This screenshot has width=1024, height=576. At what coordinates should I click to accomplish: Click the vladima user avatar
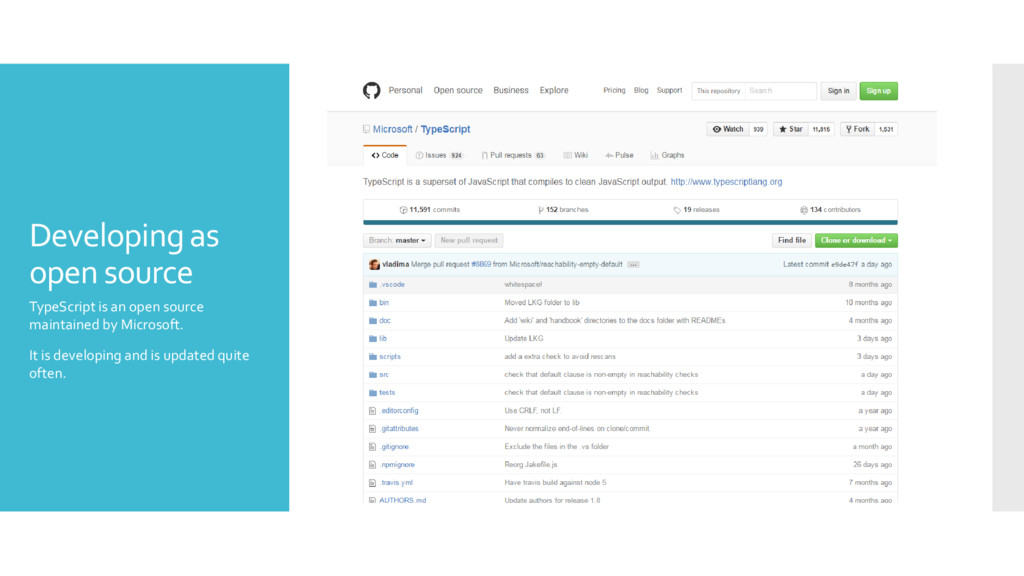[x=374, y=264]
